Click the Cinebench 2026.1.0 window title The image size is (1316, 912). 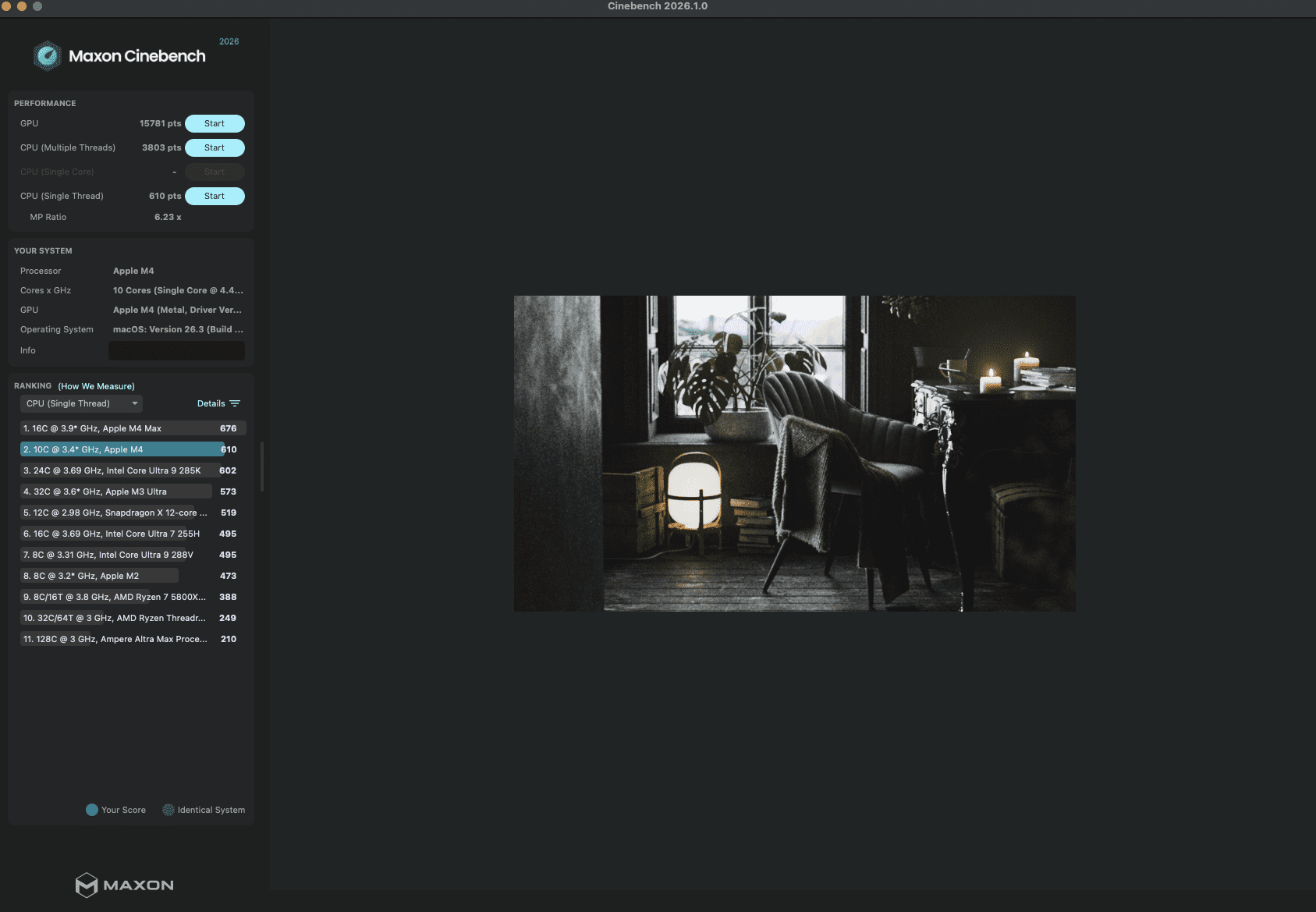point(658,6)
